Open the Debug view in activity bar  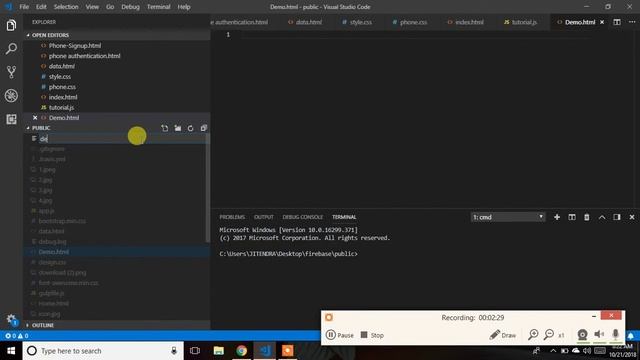11,96
